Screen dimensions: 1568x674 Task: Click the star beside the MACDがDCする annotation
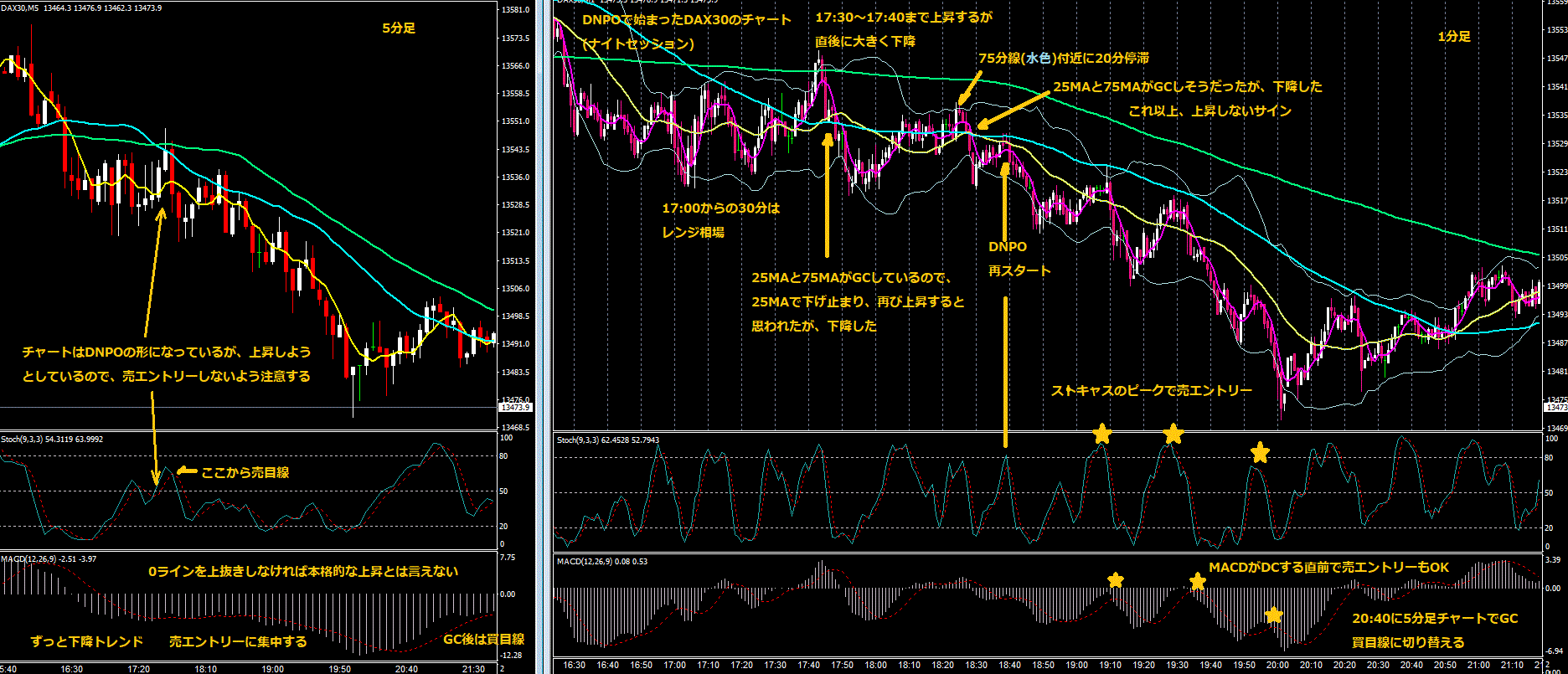[1198, 581]
